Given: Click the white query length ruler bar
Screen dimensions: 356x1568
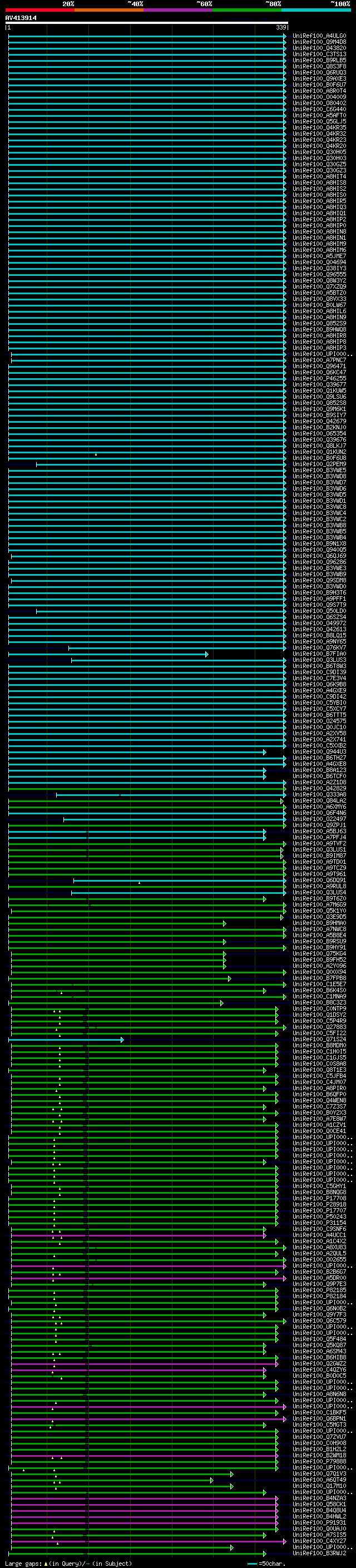Looking at the screenshot, I should pos(147,22).
